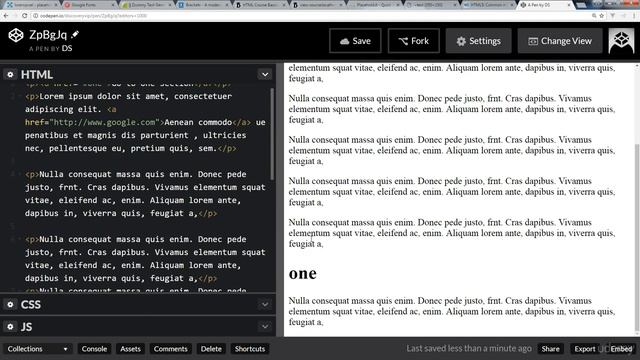Open the Console panel
The width and height of the screenshot is (640, 360).
pyautogui.click(x=94, y=349)
